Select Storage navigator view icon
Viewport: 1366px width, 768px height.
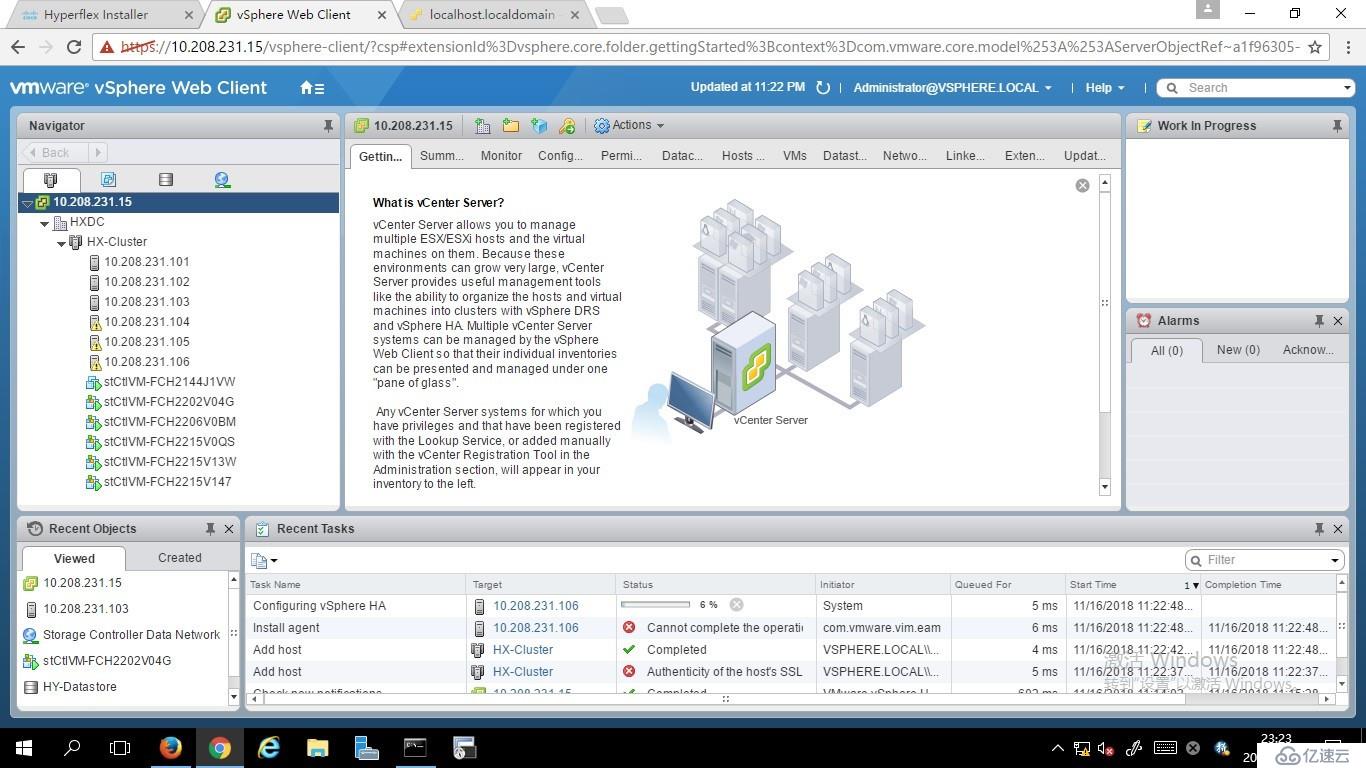(166, 180)
